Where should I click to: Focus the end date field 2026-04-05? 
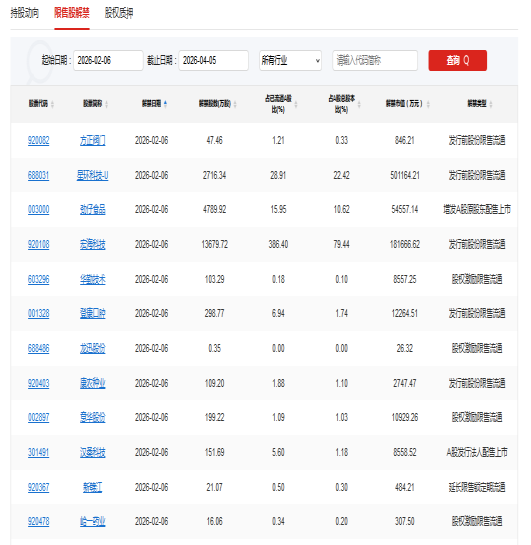[x=213, y=60]
